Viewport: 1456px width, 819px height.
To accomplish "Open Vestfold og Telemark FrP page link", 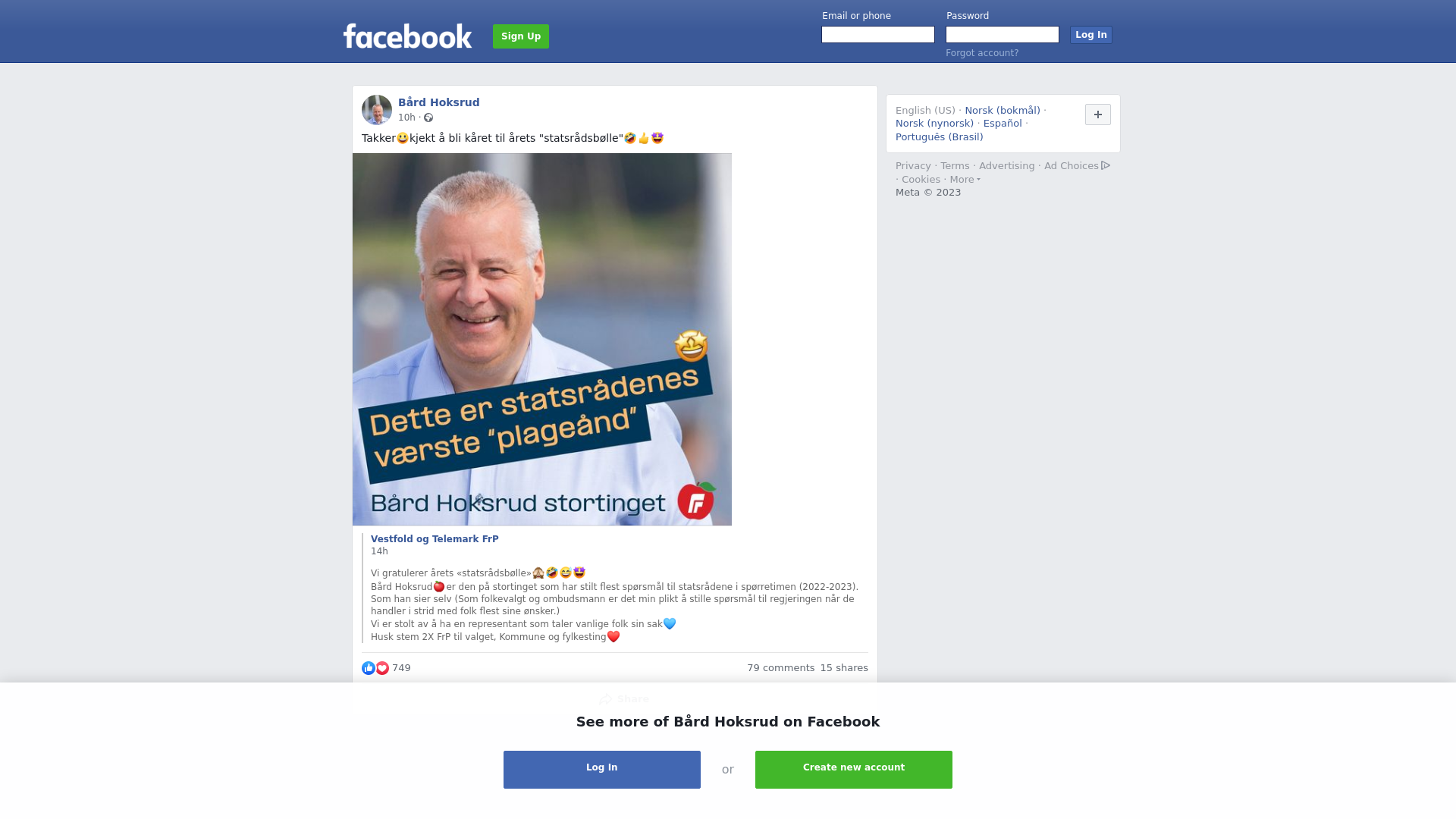I will pyautogui.click(x=435, y=539).
